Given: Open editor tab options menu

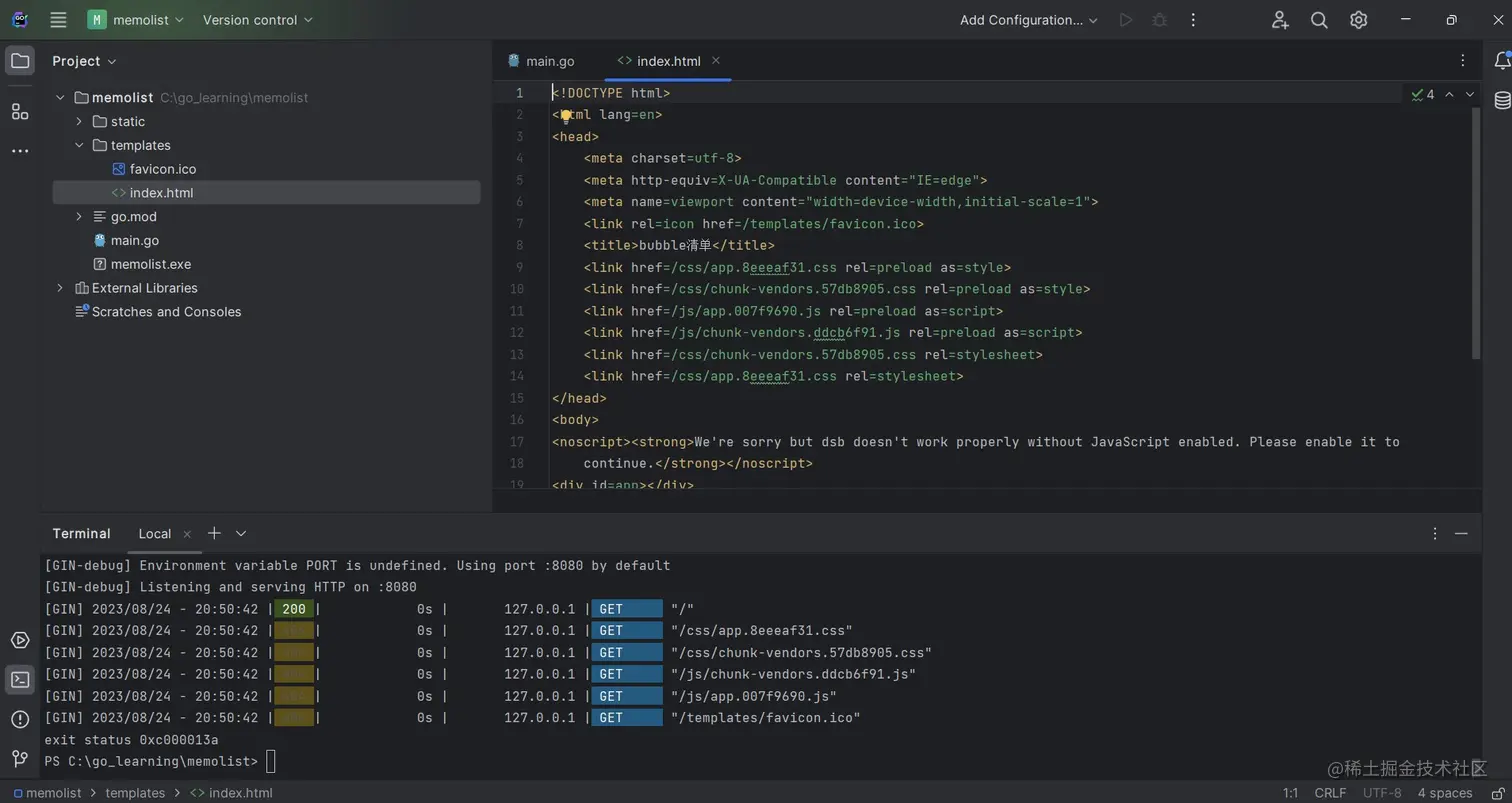Looking at the screenshot, I should tap(1463, 61).
